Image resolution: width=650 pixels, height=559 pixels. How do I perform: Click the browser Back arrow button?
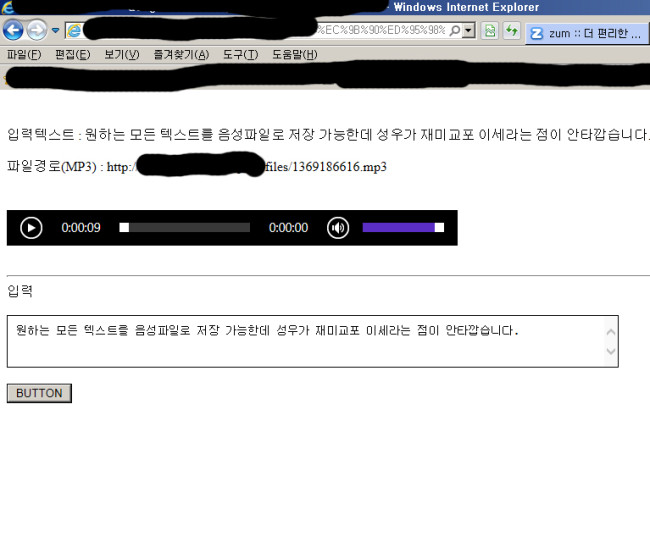[13, 30]
